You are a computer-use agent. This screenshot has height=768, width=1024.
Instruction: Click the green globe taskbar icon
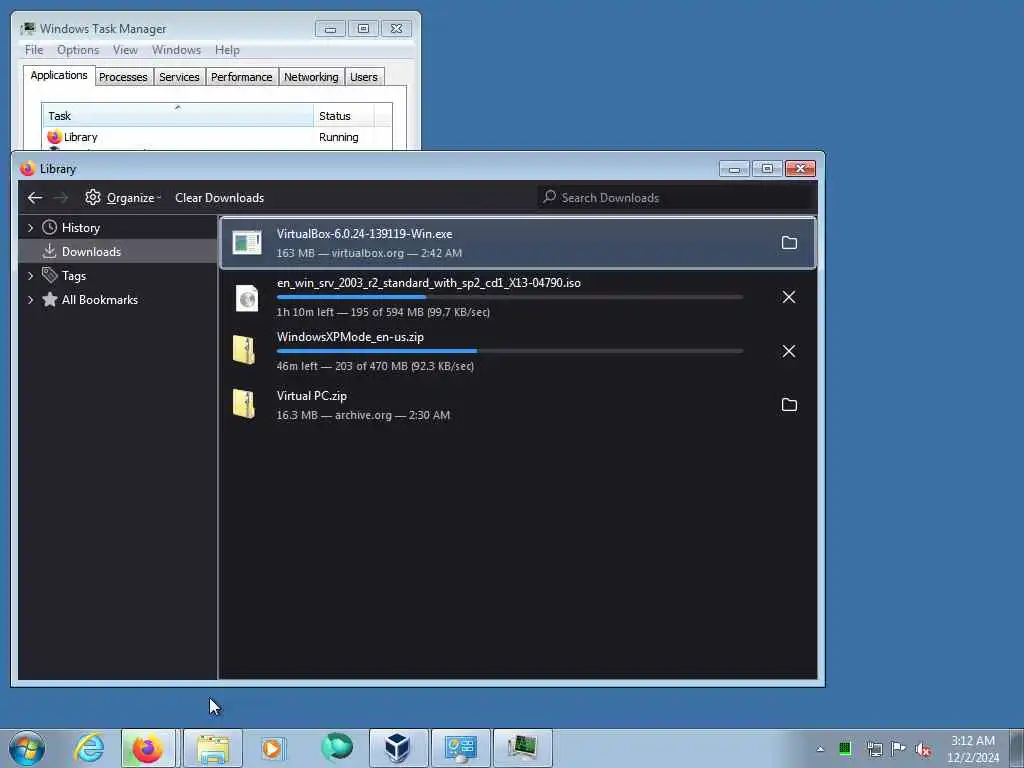coord(337,748)
